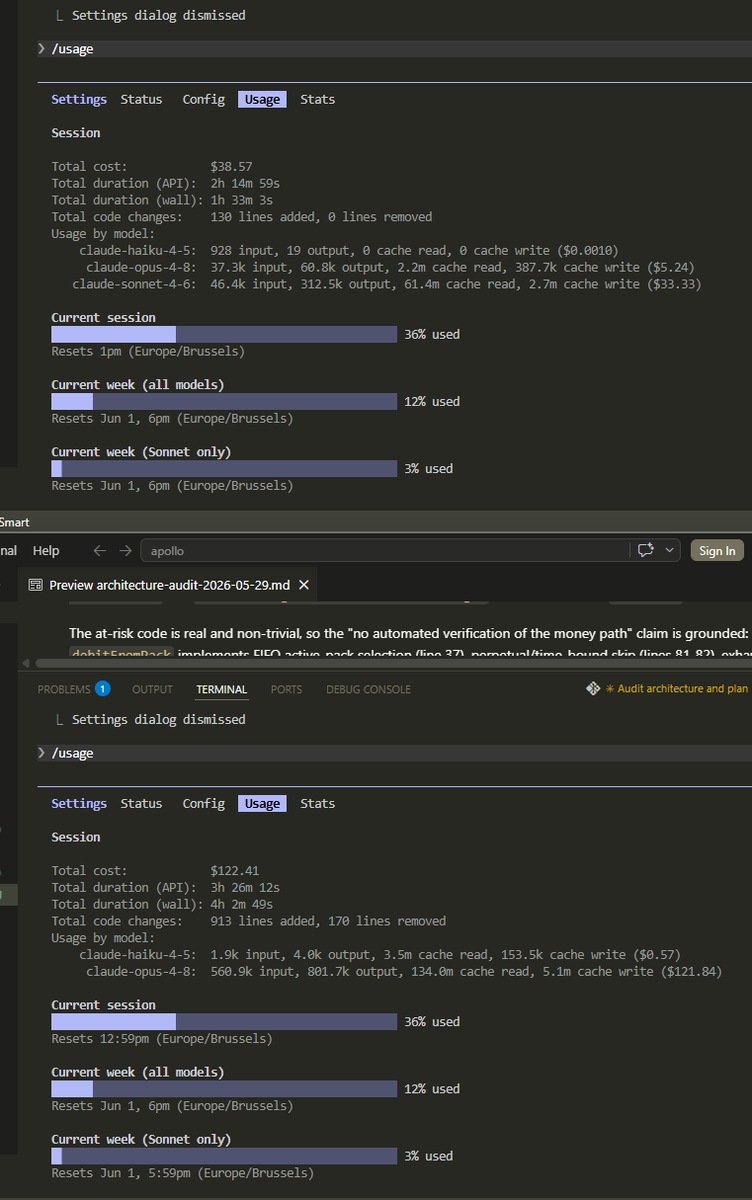Click the wall duration value 1h 33m 3s

[x=241, y=200]
